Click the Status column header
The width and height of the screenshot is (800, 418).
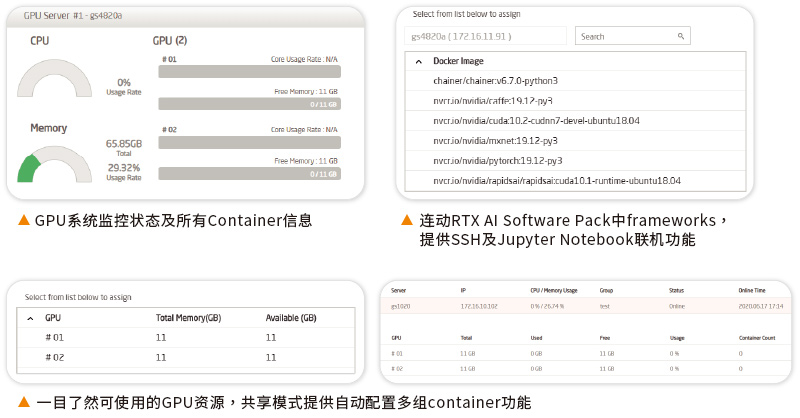677,290
